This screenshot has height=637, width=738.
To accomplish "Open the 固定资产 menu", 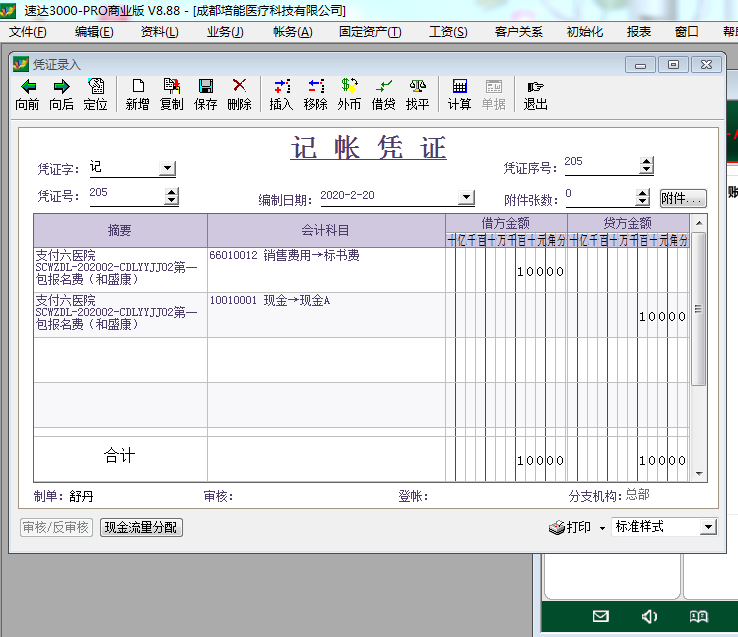I will [x=370, y=32].
